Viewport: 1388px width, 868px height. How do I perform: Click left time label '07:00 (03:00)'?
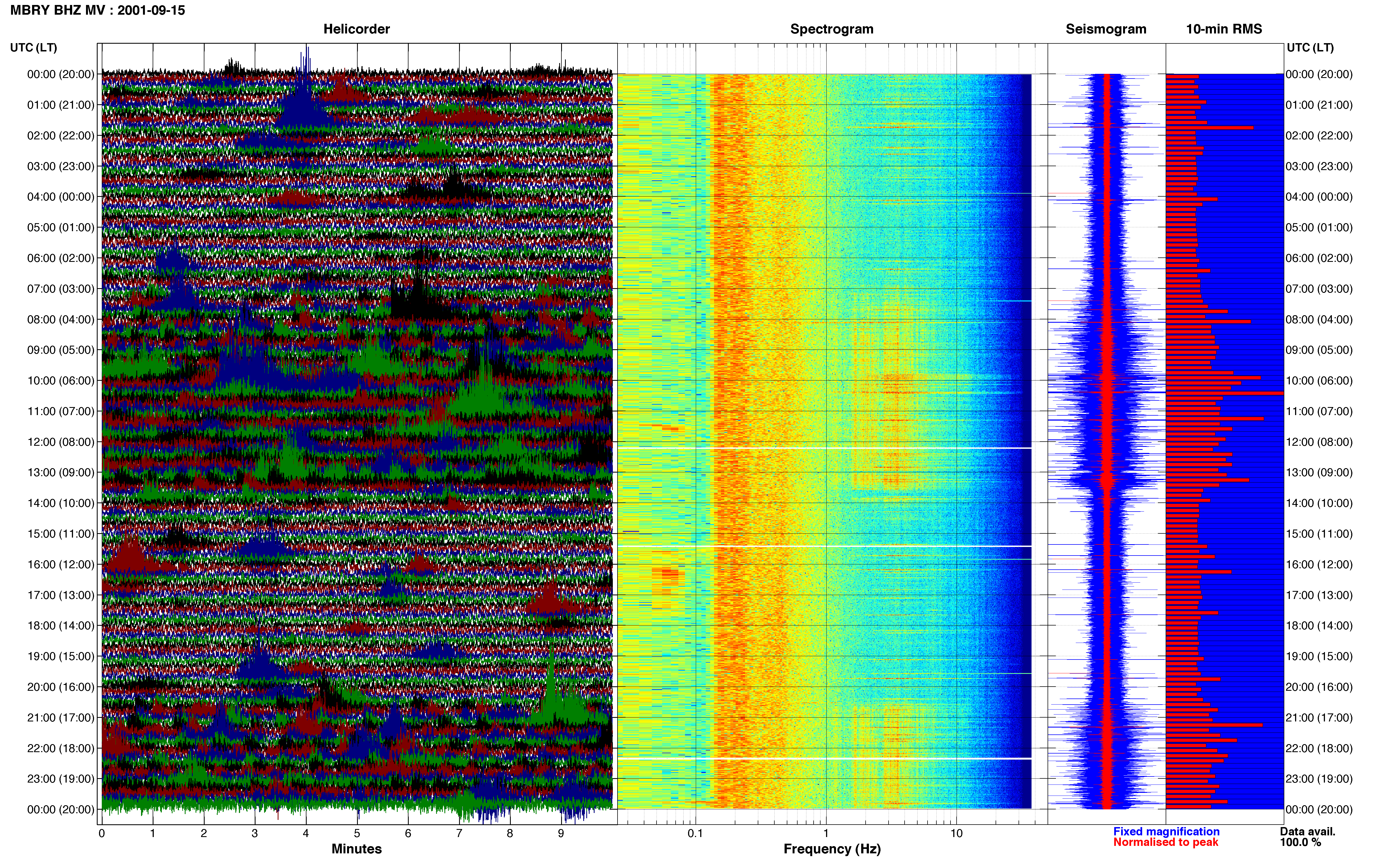tap(61, 289)
